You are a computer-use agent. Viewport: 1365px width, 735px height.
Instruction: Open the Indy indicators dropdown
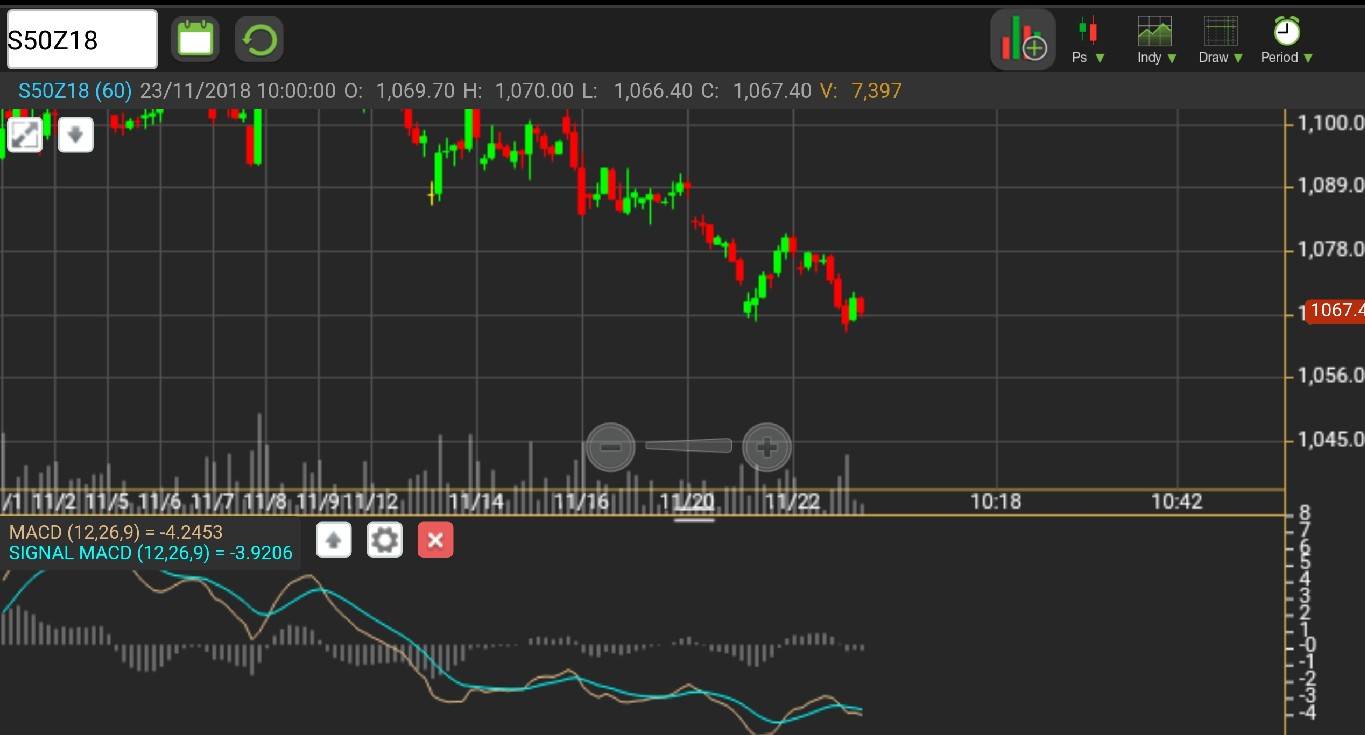(x=1156, y=40)
